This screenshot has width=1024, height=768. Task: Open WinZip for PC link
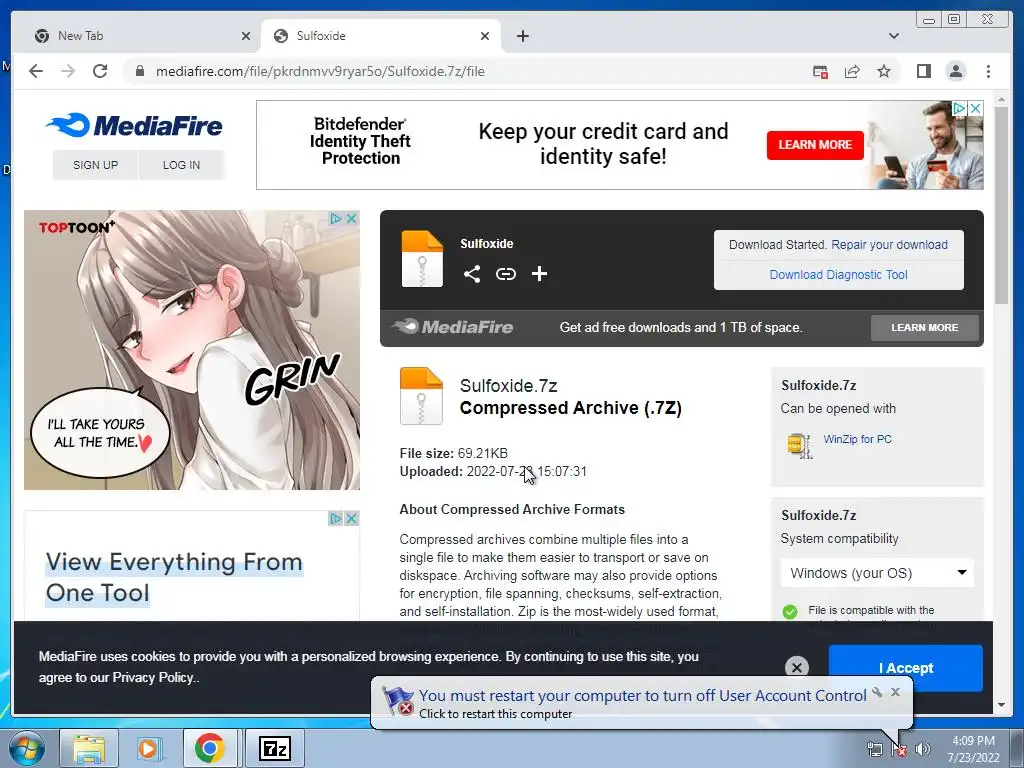[857, 440]
